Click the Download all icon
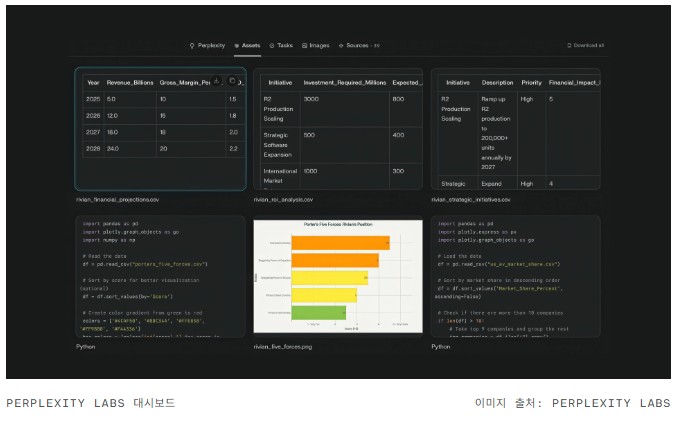 569,45
